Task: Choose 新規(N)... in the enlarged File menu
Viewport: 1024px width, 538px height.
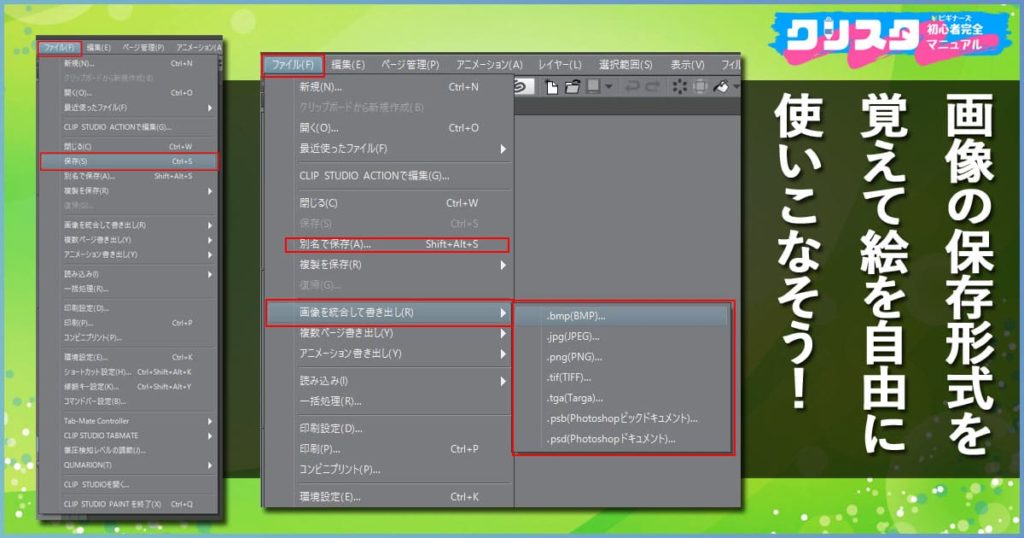Action: [x=389, y=87]
